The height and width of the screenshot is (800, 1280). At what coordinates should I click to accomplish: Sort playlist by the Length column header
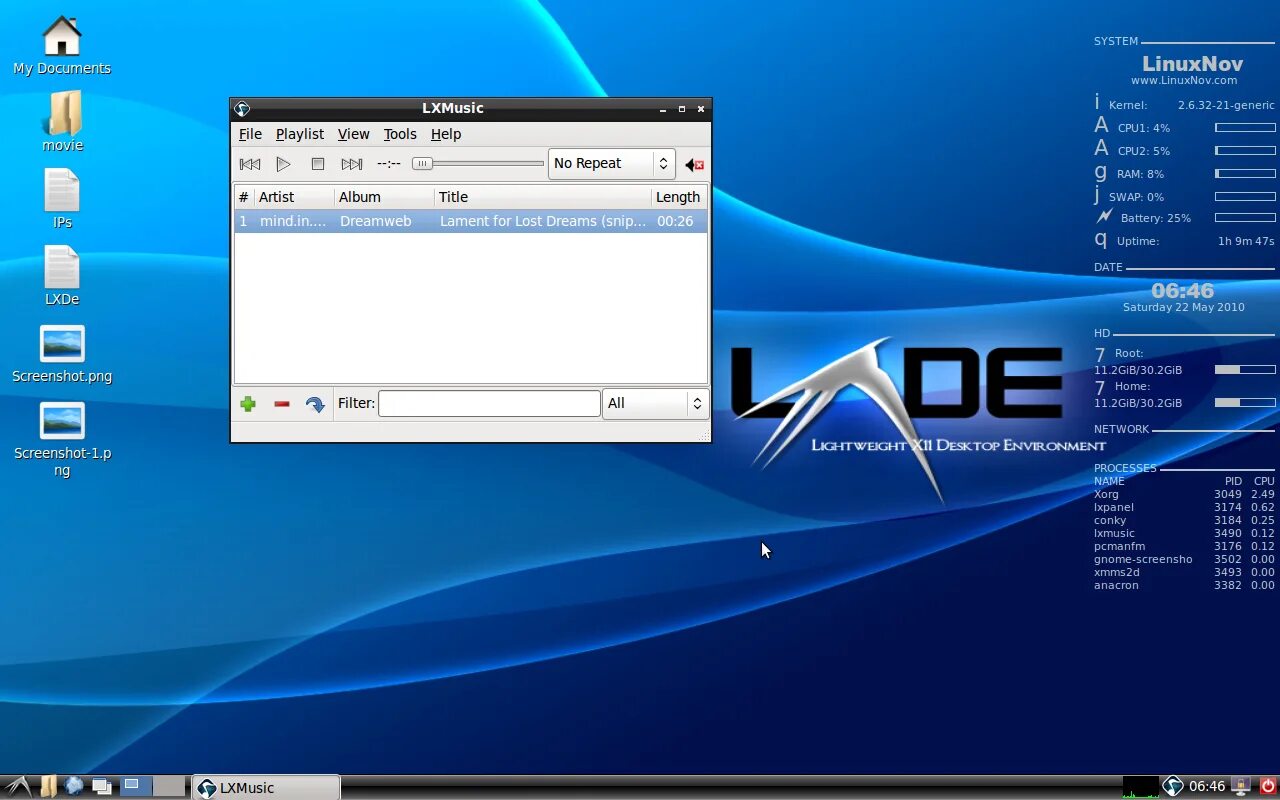point(679,197)
